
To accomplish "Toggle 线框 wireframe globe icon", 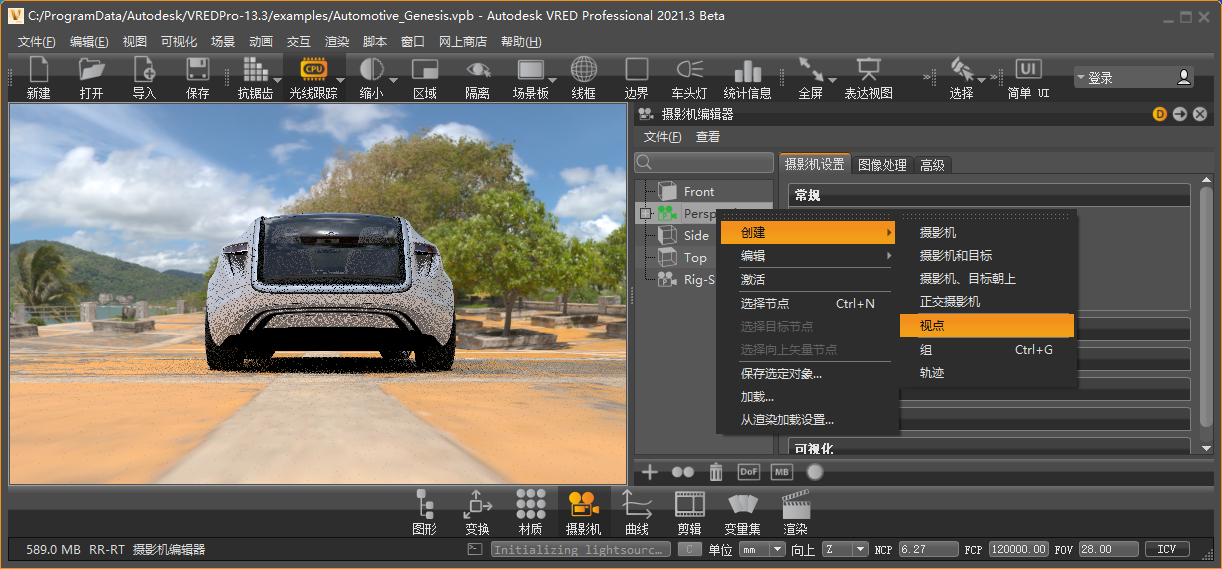I will (x=584, y=70).
